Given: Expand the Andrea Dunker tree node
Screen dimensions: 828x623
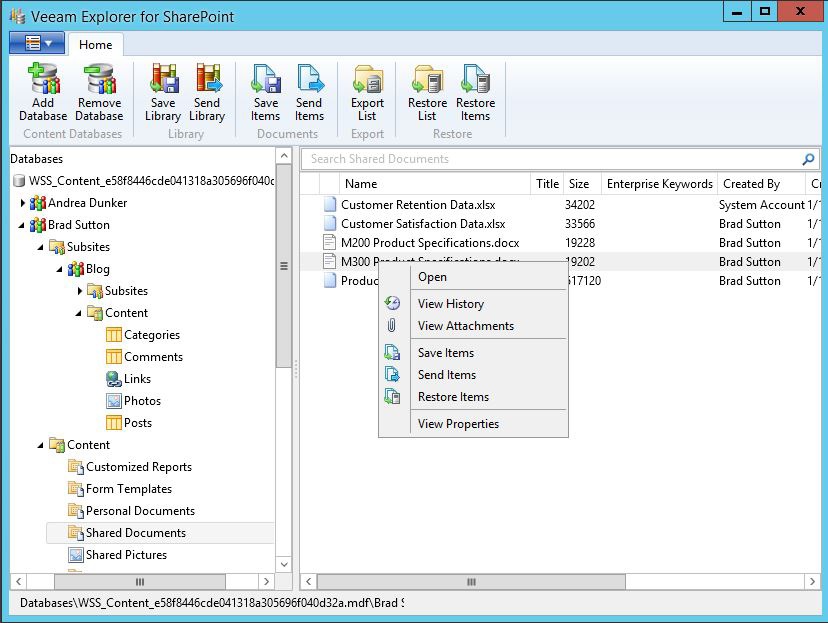Looking at the screenshot, I should click(23, 203).
